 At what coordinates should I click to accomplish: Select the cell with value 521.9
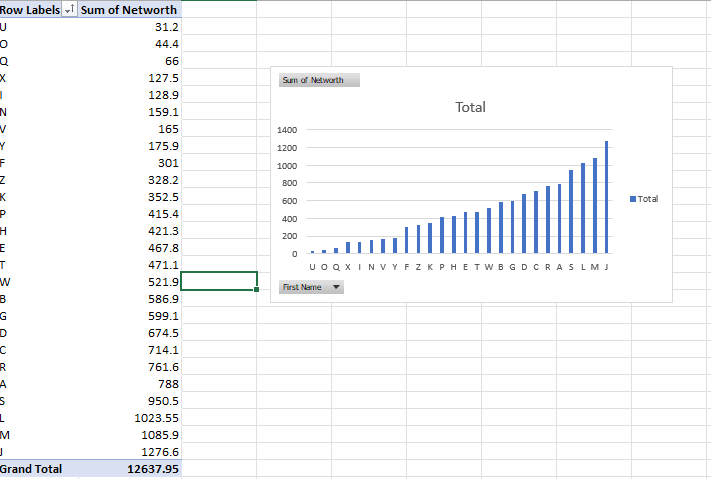(130, 282)
